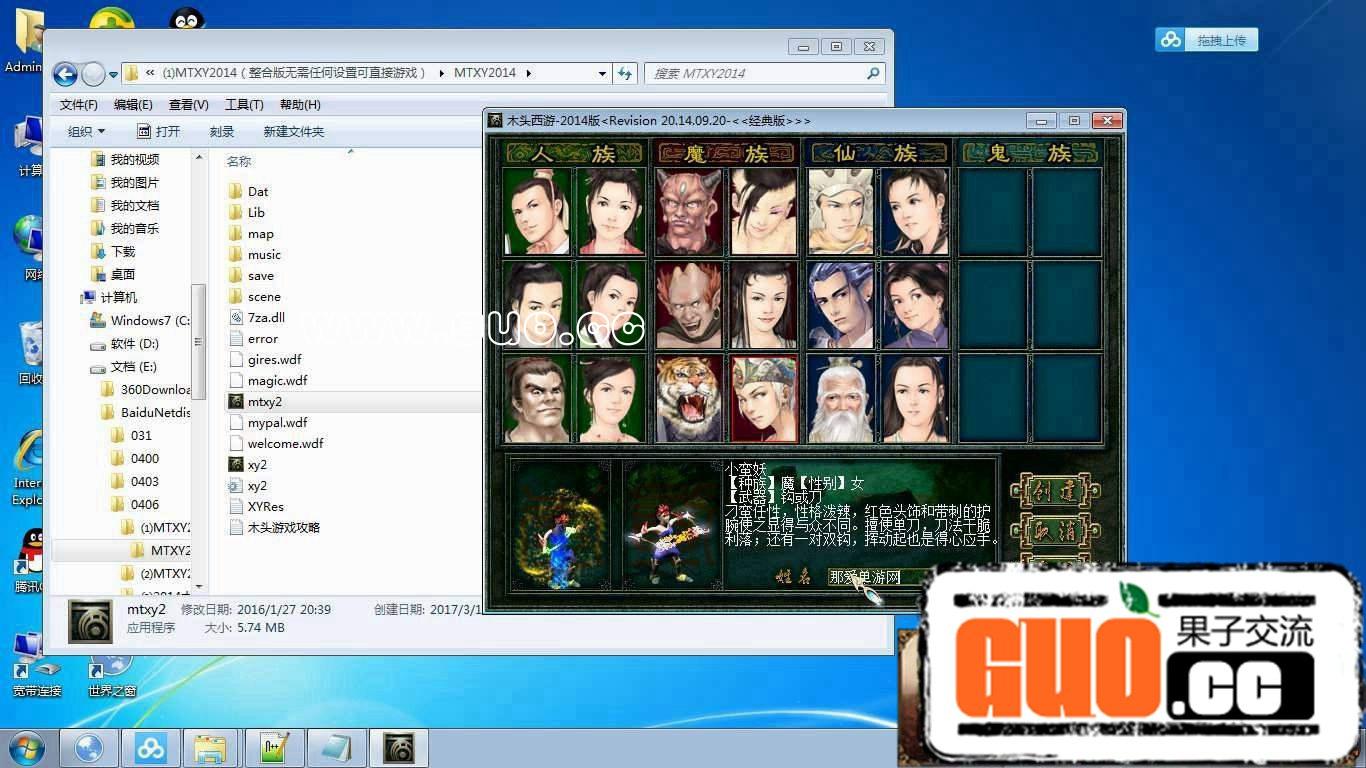Choose orange-haired grinning demon portrait

[x=689, y=305]
